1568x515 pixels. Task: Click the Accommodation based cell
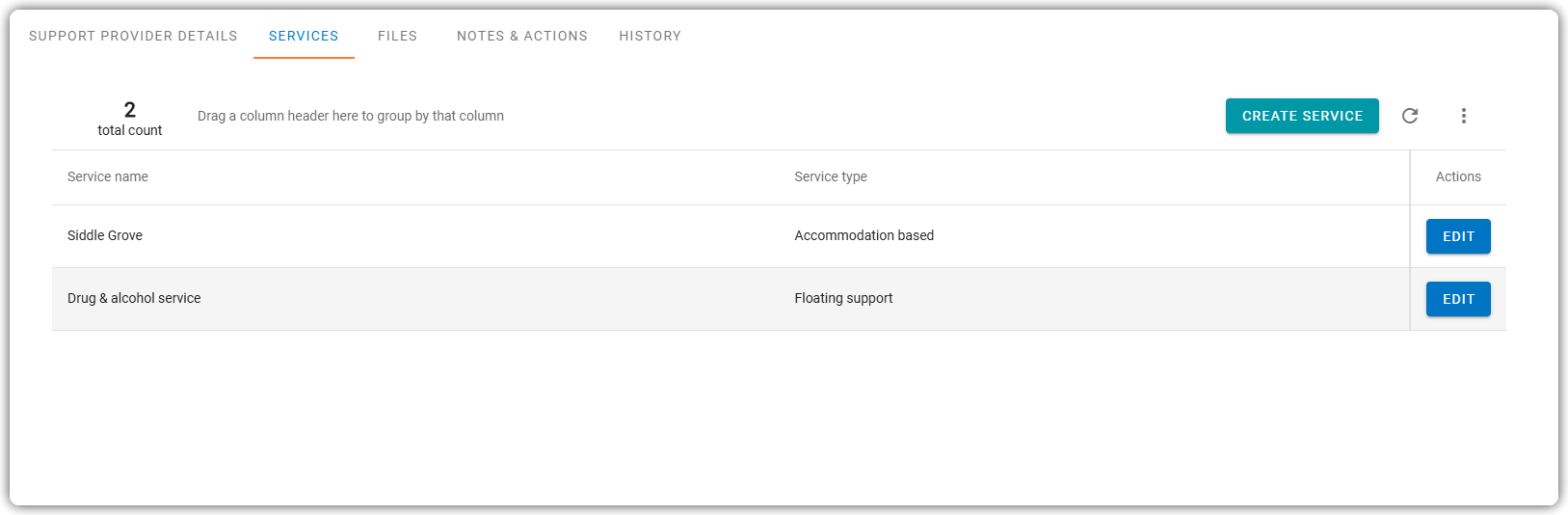[864, 235]
